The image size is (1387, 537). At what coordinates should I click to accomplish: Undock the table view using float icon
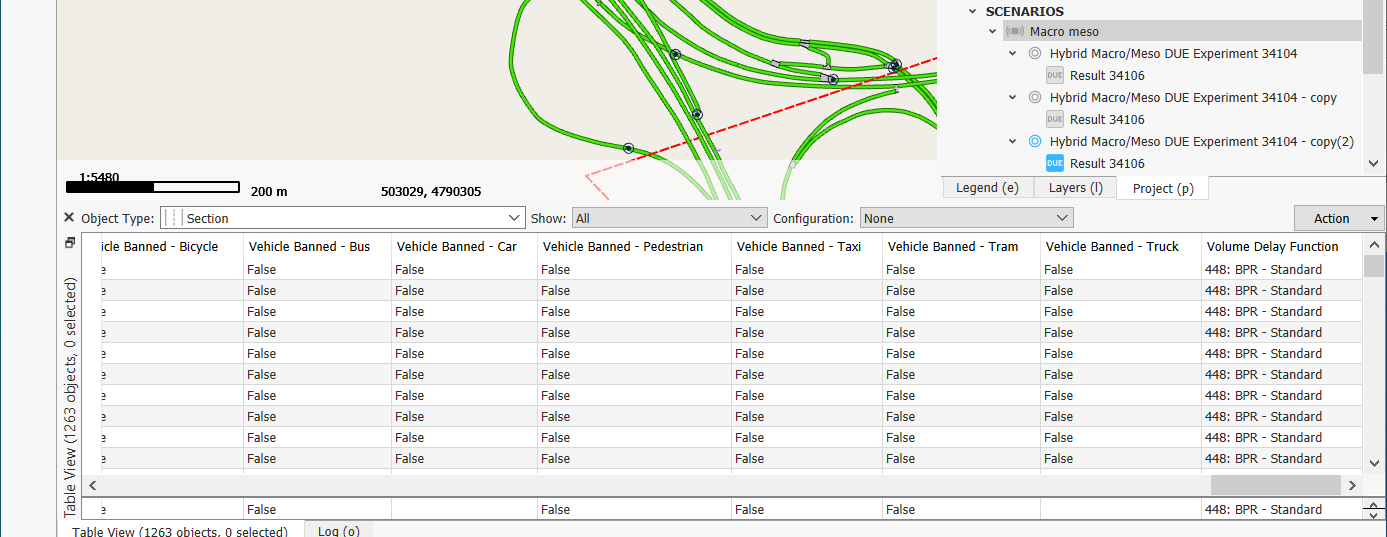tap(69, 243)
